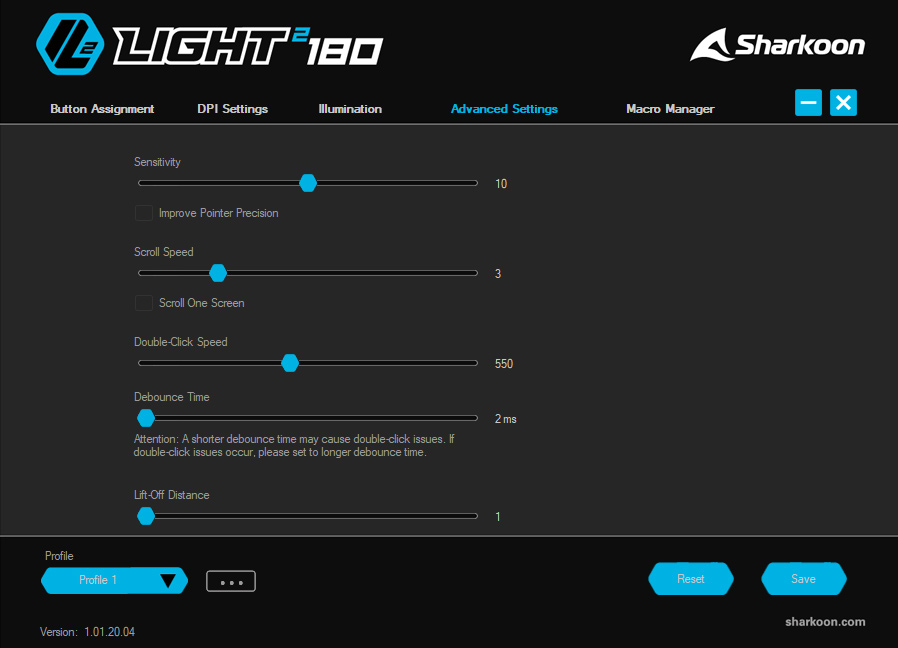Go to the Illumination tab
Viewport: 898px width, 648px height.
click(x=350, y=109)
